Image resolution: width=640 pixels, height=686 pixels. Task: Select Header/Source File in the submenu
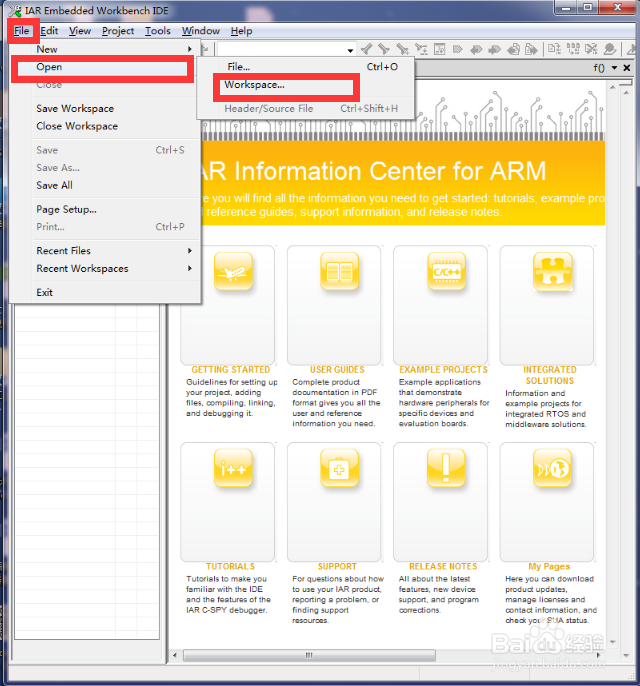pyautogui.click(x=305, y=108)
